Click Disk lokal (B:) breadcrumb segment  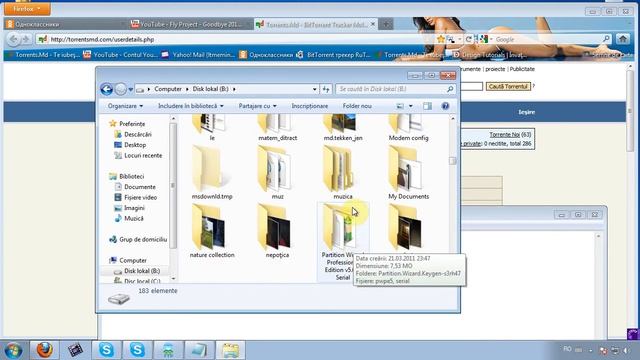211,89
